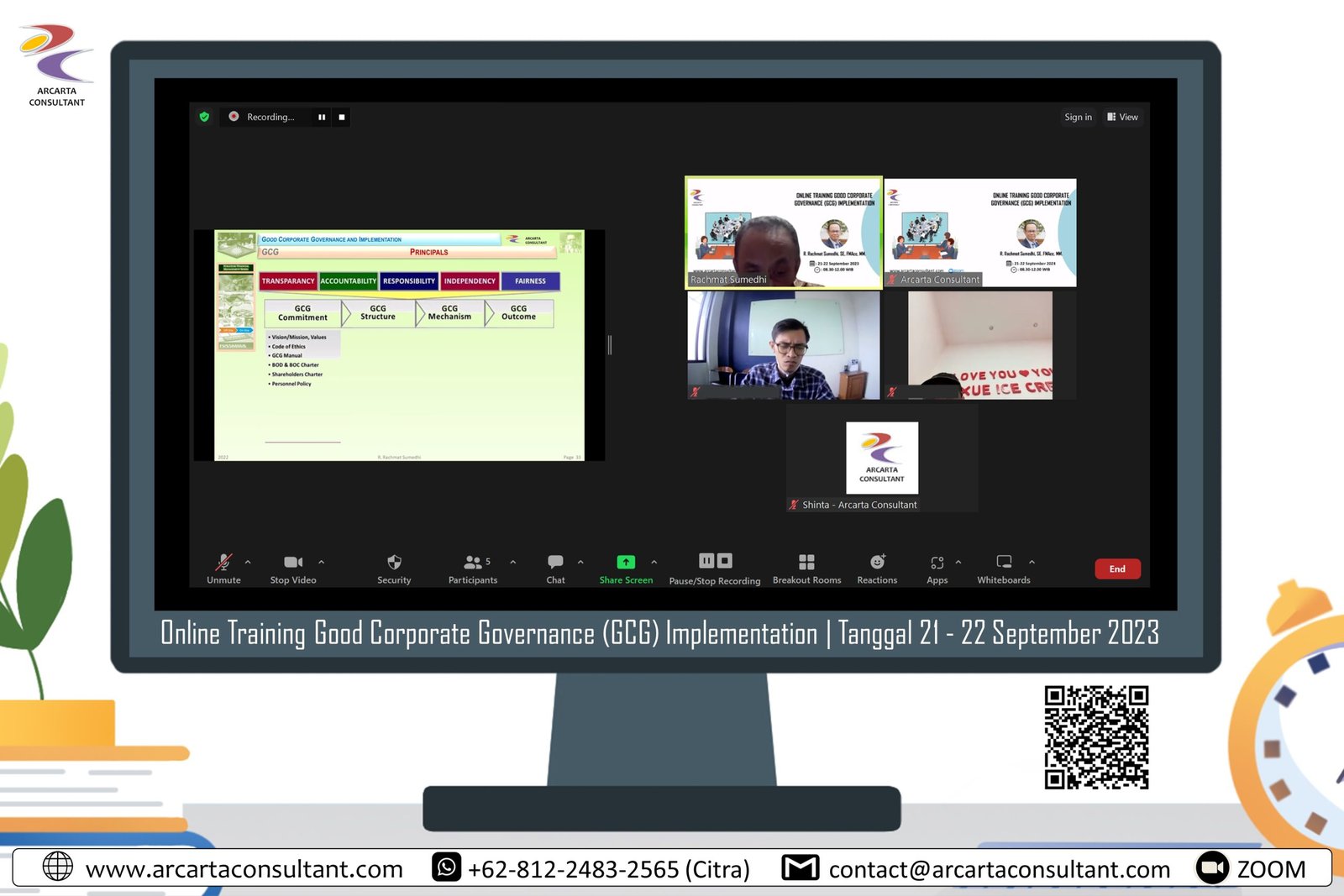
Task: Select Rachmat Sumedhi's video thumbnail
Action: coord(783,233)
